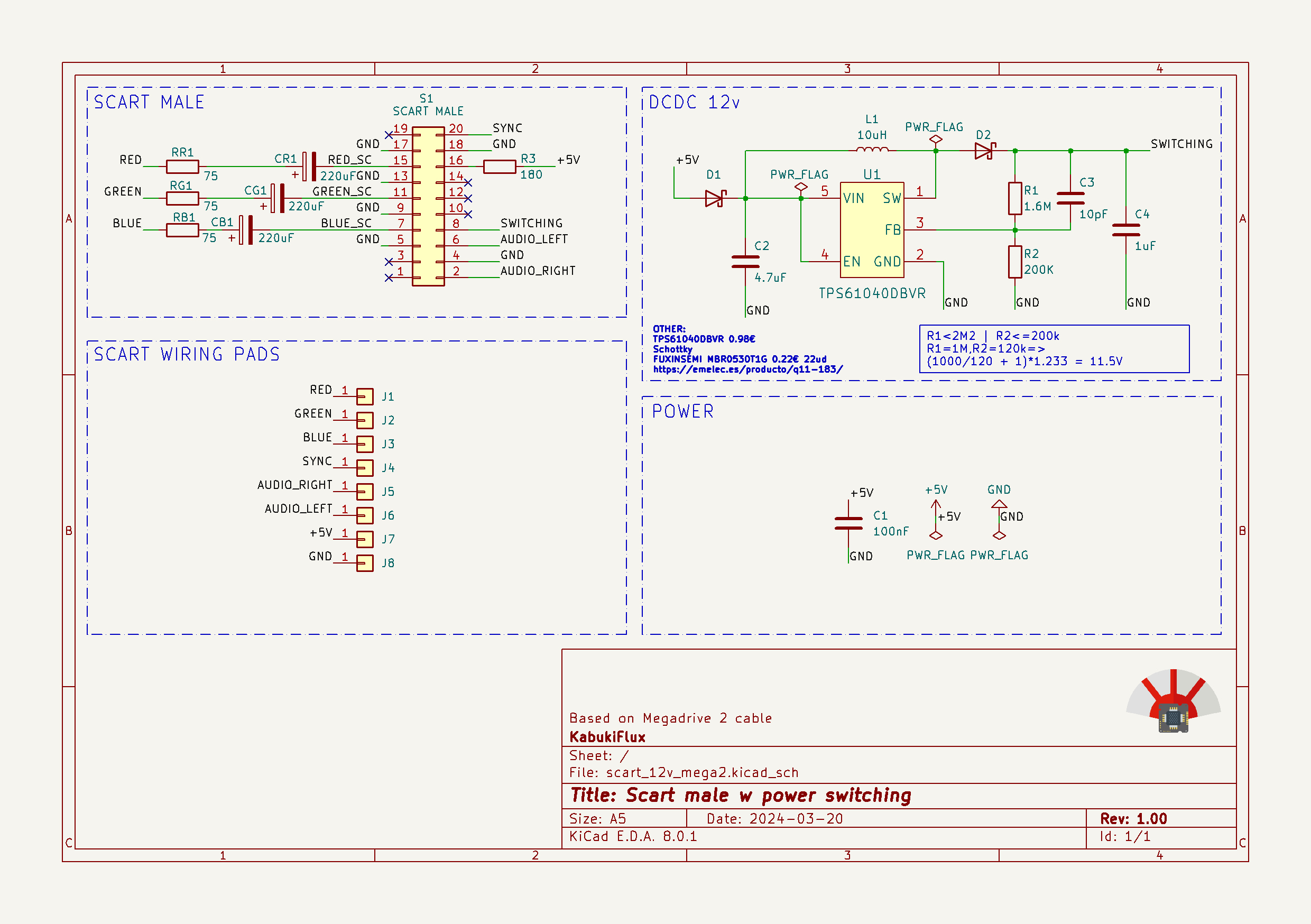
Task: Select the AUDIO_LEFT label at pin 6
Action: pos(534,239)
